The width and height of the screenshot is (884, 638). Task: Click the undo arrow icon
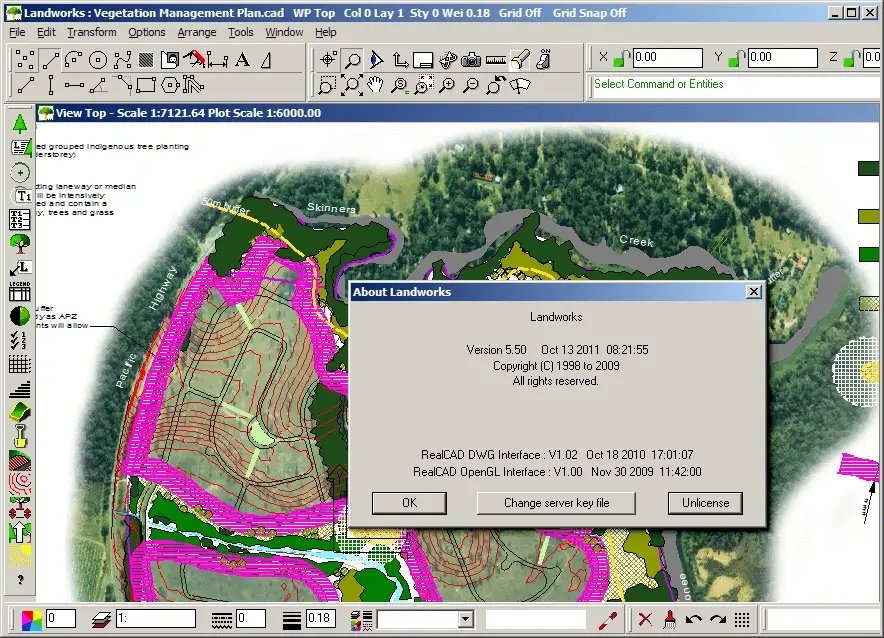point(693,619)
